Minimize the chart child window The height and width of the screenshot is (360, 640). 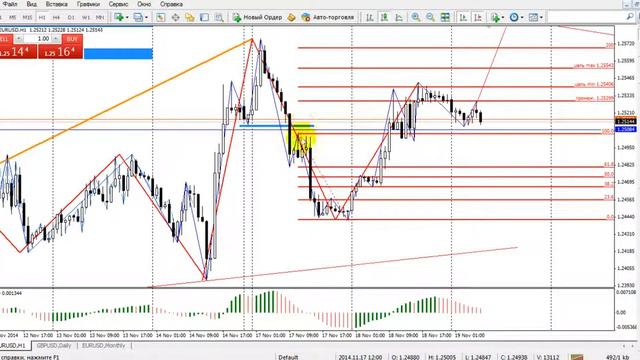click(627, 5)
